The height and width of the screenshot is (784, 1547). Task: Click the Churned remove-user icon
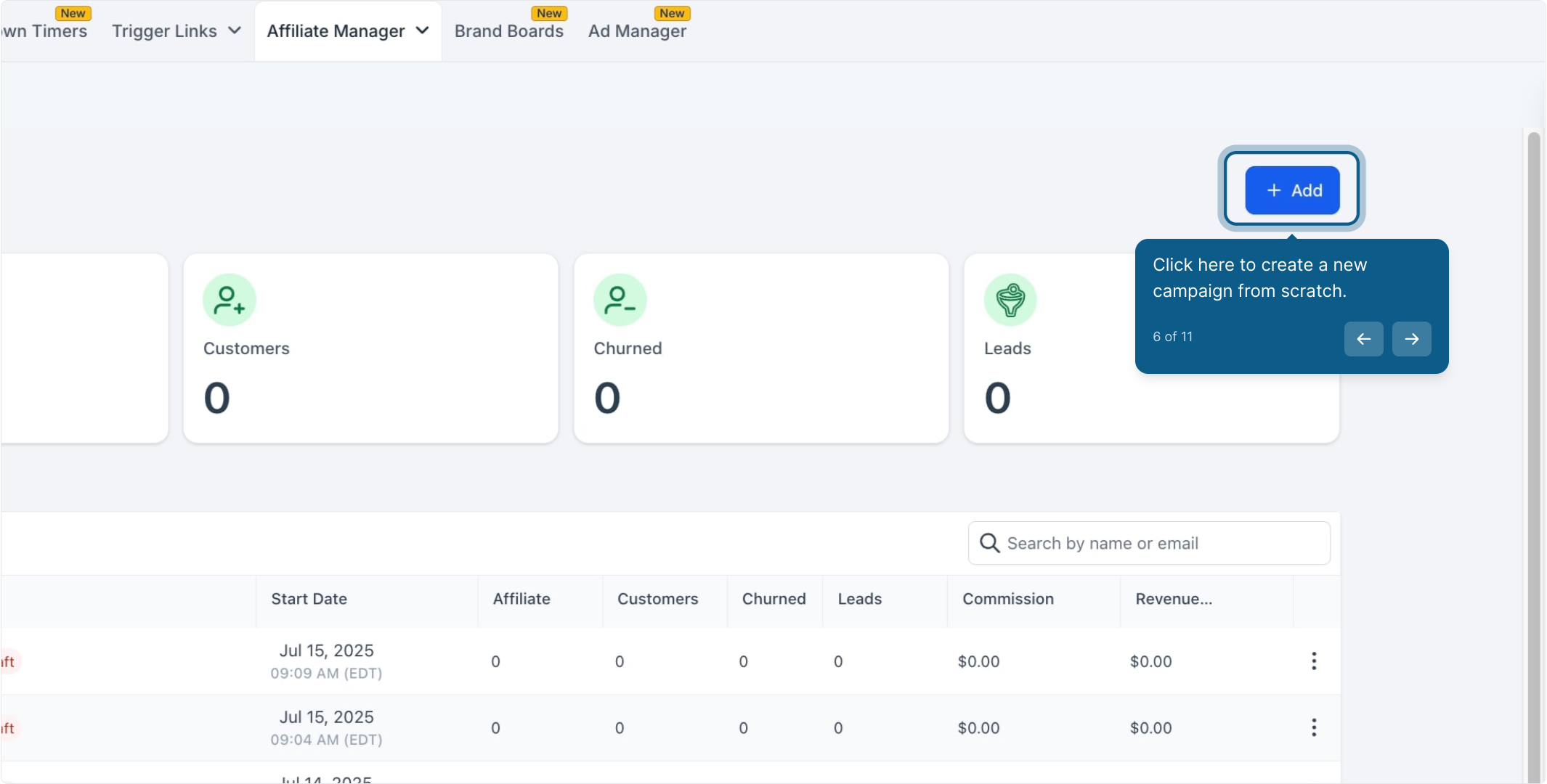click(620, 300)
